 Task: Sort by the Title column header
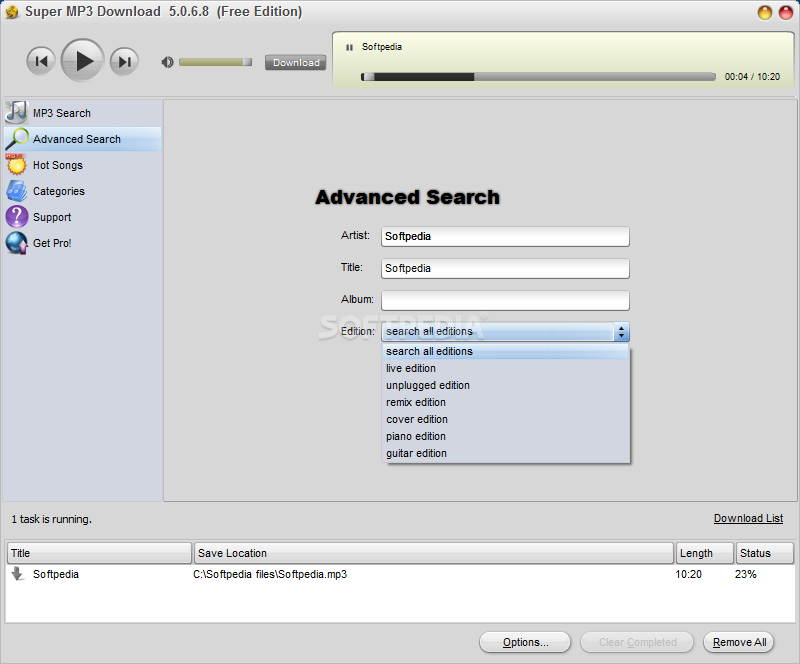[99, 553]
